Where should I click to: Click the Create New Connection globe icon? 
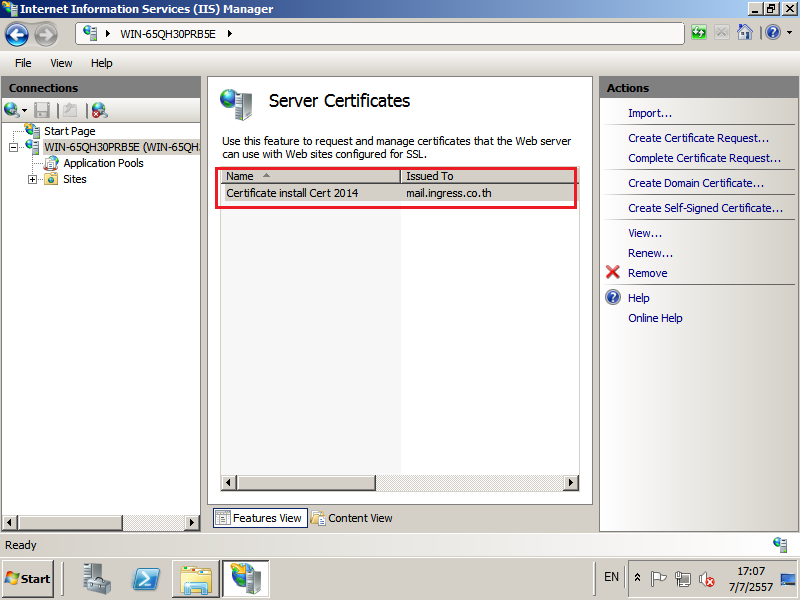pyautogui.click(x=12, y=110)
